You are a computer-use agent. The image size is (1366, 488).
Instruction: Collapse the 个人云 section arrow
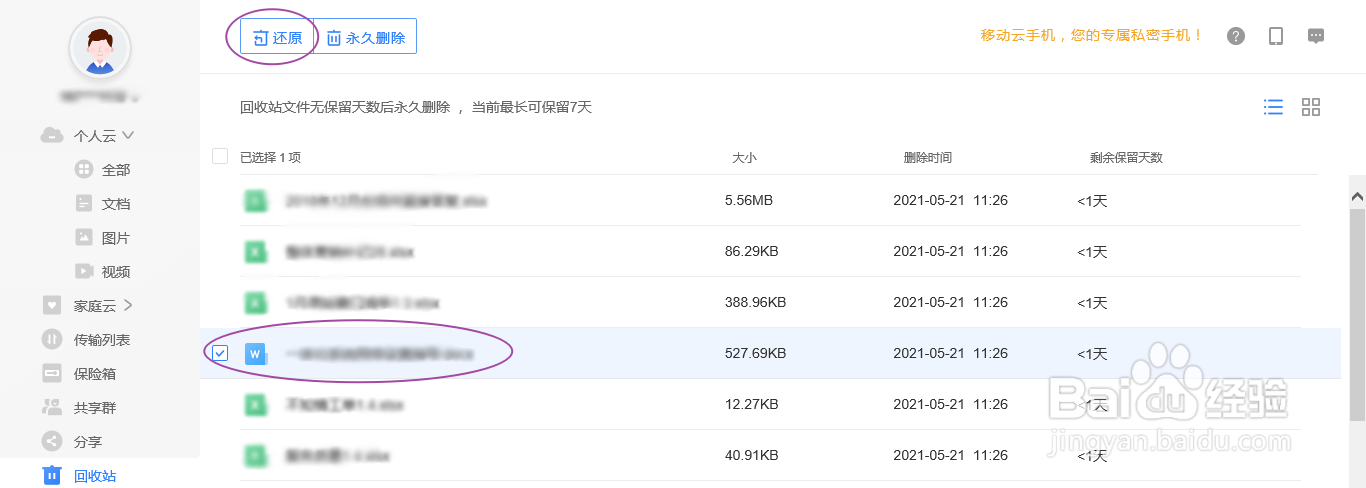(x=128, y=135)
